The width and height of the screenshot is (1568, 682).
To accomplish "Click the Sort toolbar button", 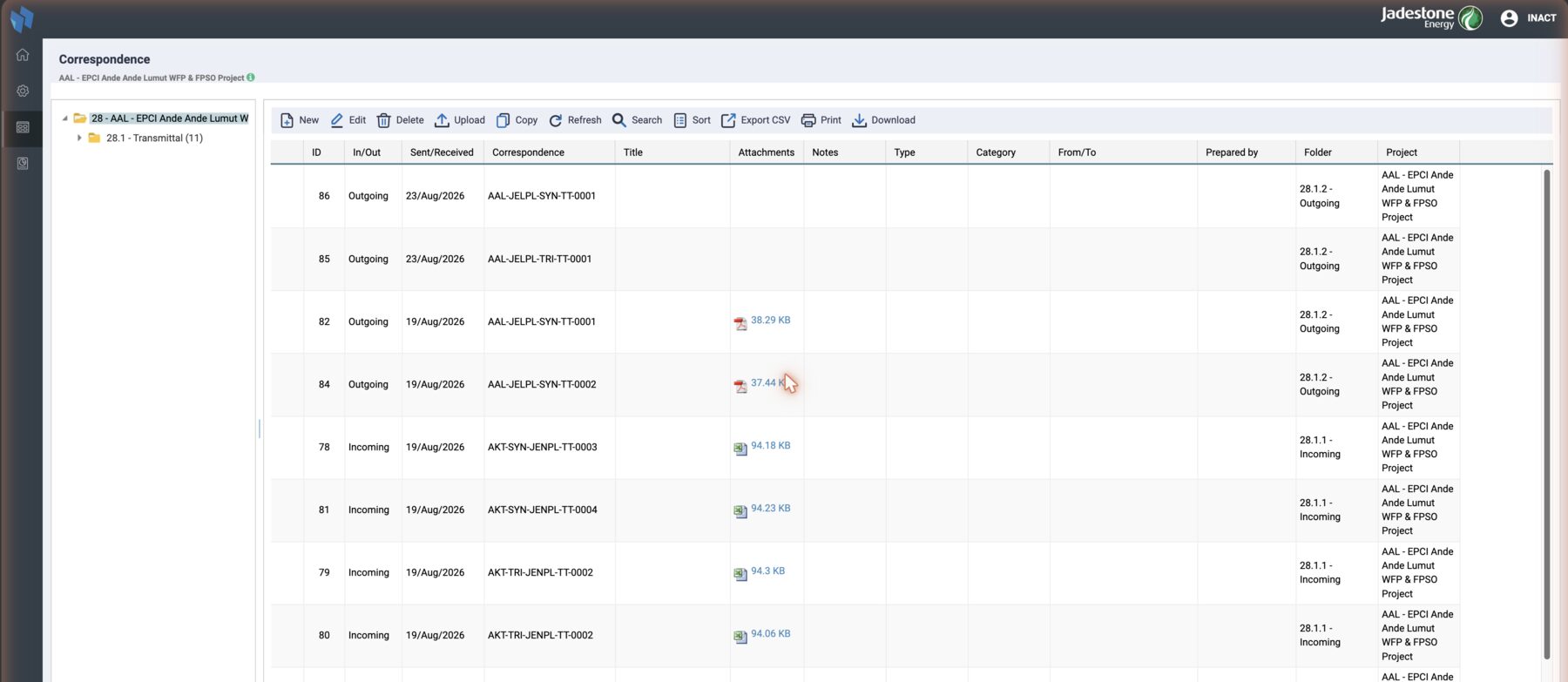I will 692,120.
